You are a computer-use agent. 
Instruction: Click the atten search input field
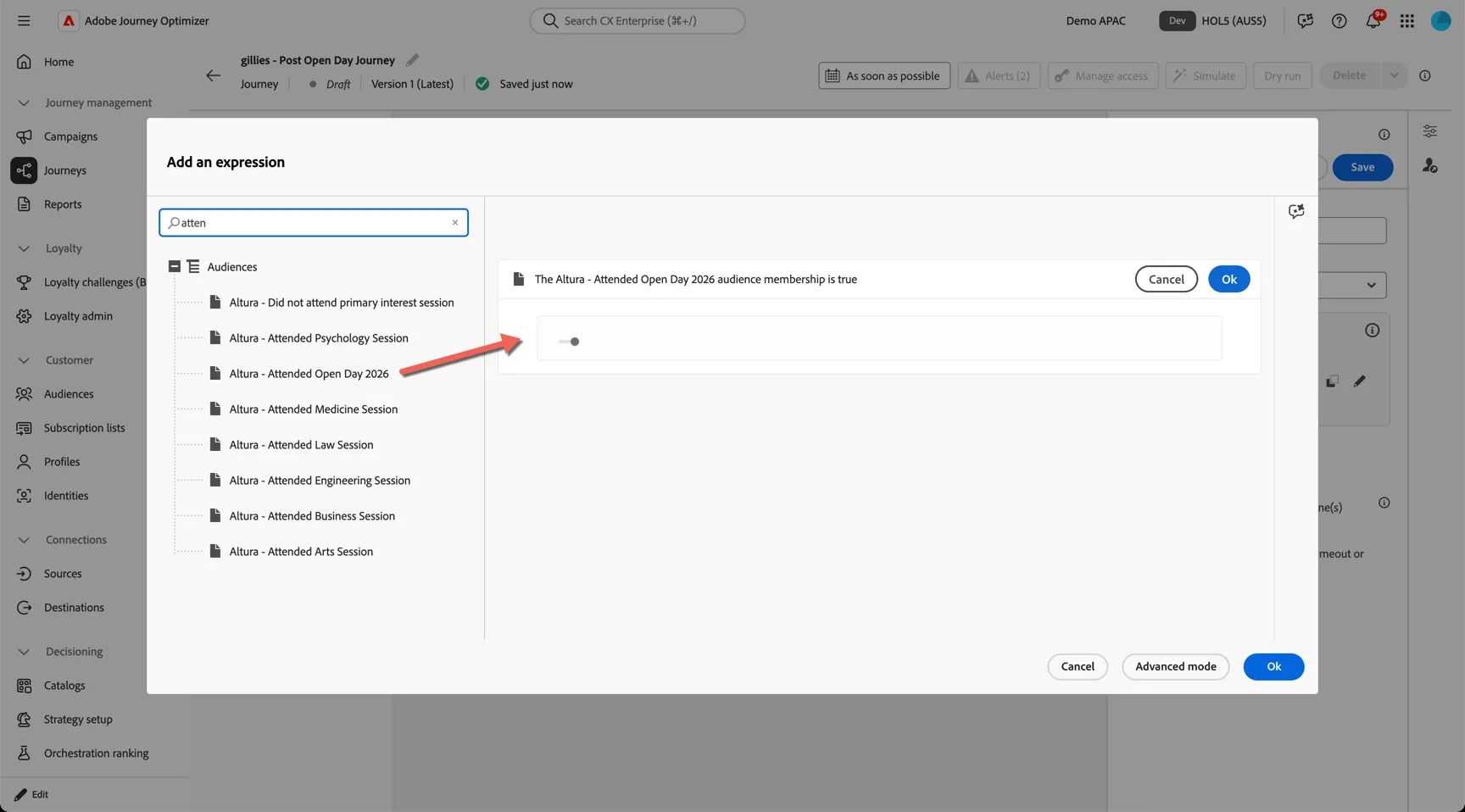click(x=314, y=223)
